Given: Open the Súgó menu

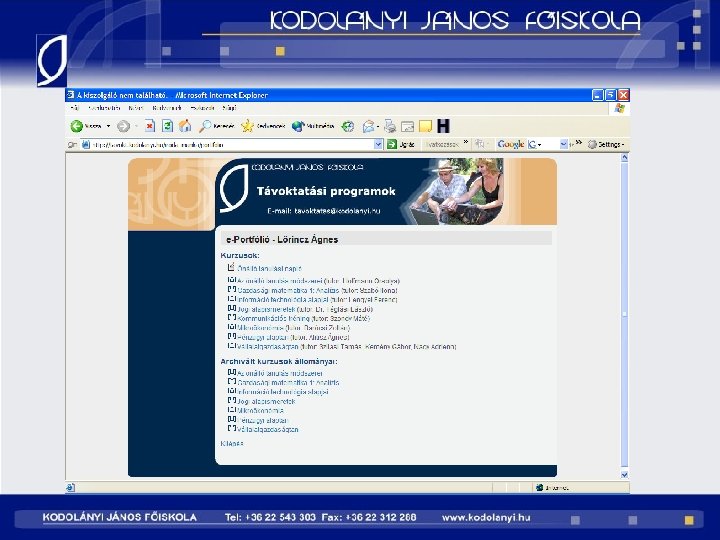Looking at the screenshot, I should coord(230,108).
